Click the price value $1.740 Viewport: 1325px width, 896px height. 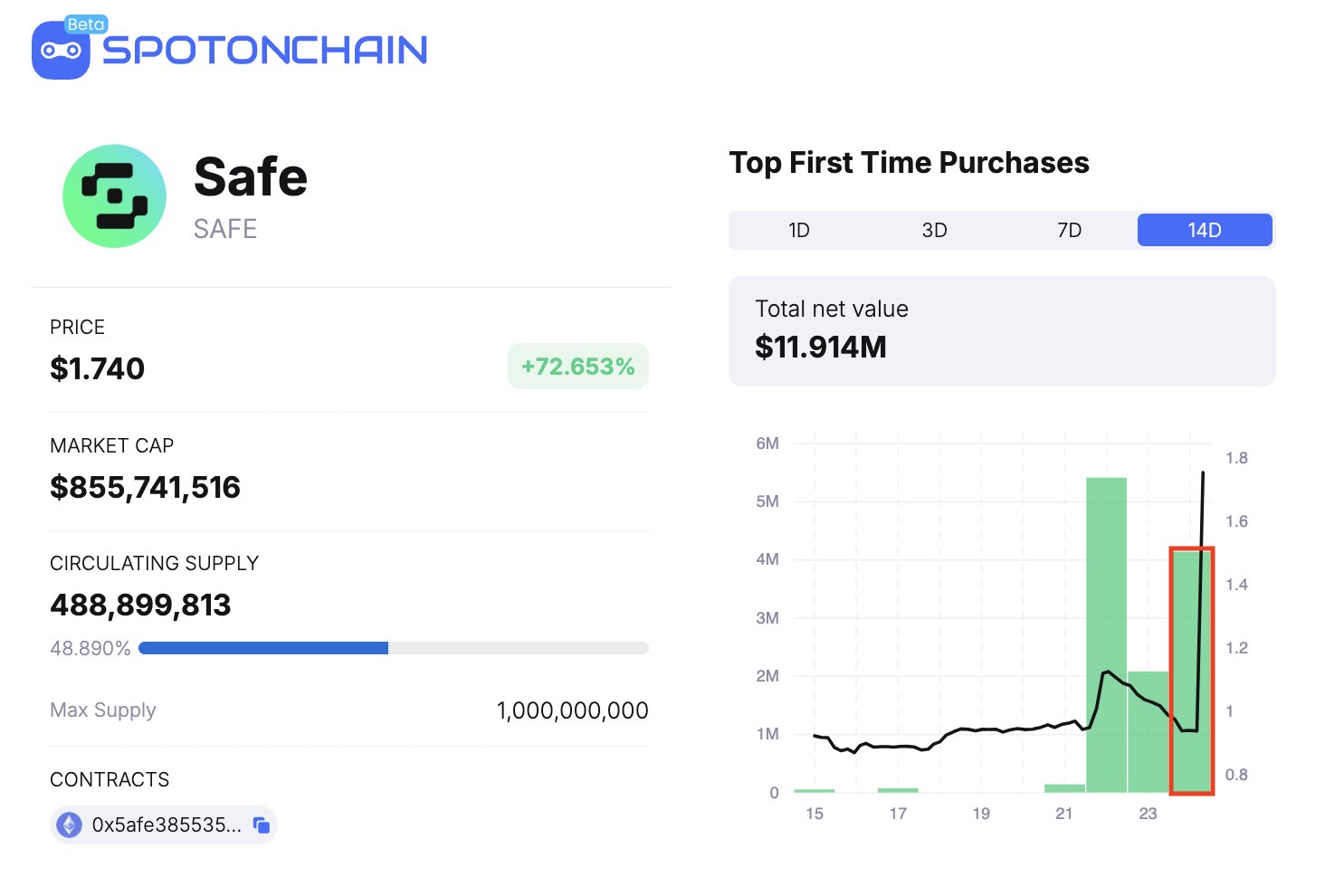coord(97,368)
